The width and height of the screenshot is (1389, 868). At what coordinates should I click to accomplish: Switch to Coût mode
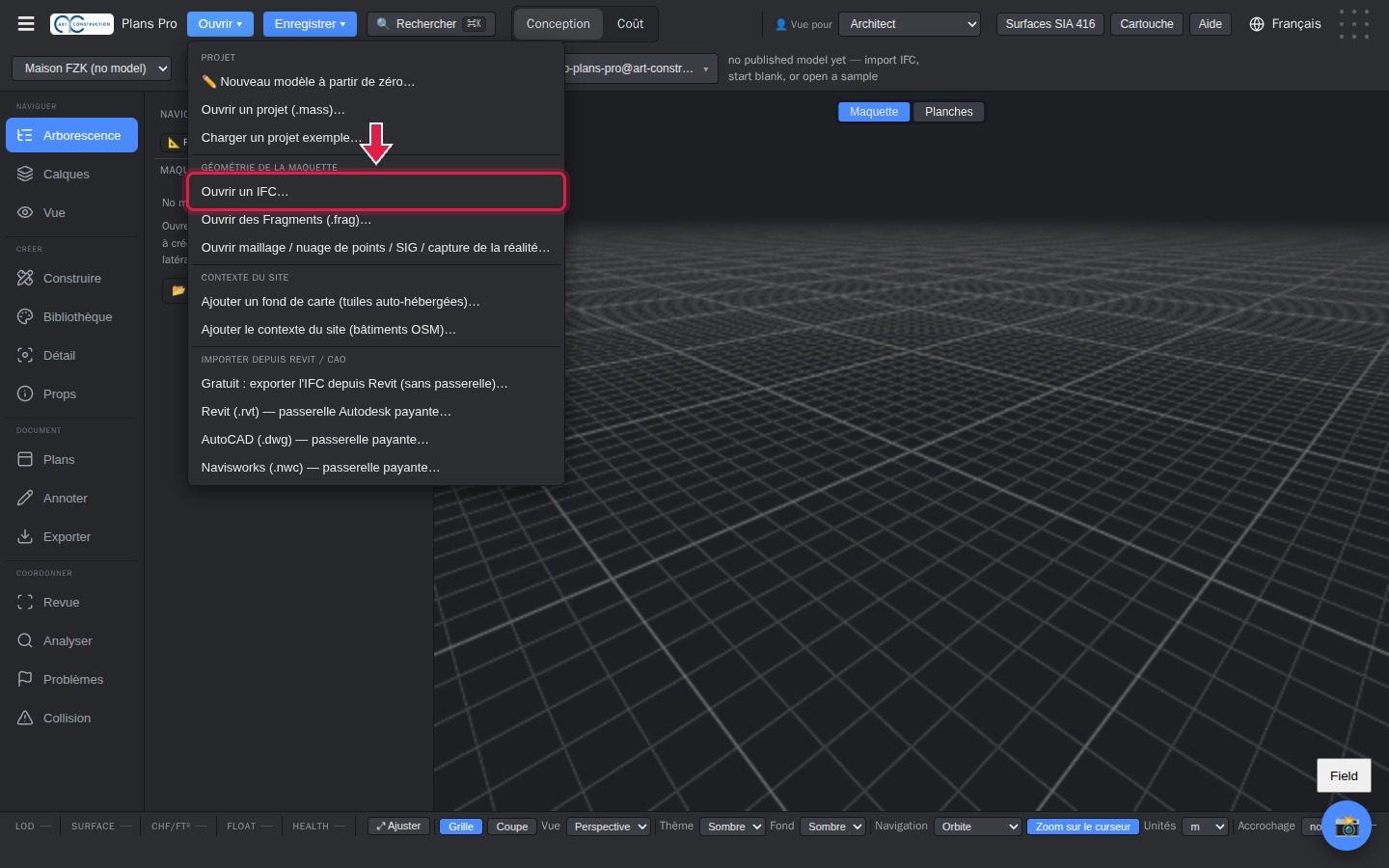click(x=631, y=24)
